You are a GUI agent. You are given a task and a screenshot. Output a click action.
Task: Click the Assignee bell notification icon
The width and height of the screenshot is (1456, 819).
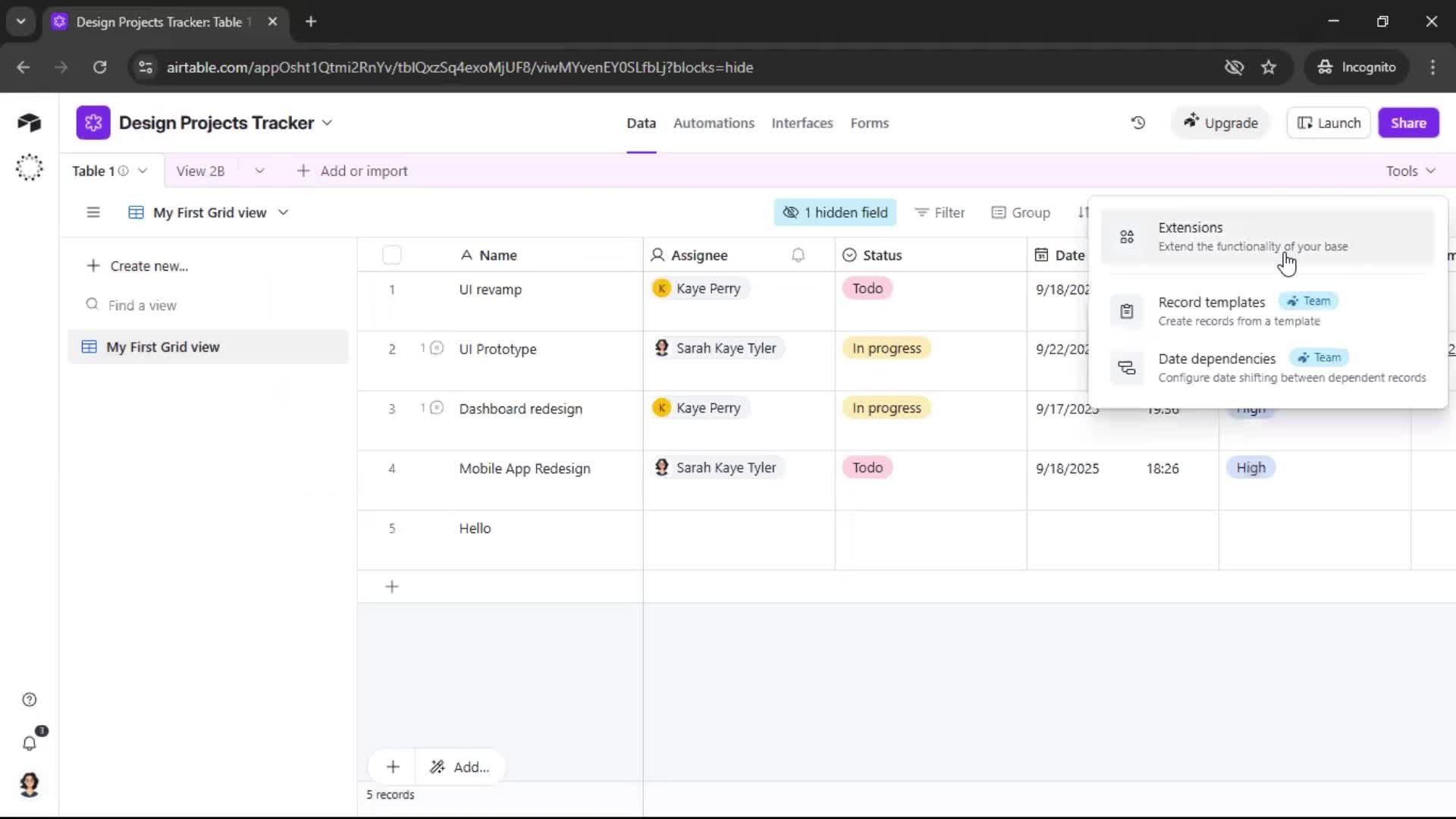[x=798, y=256]
